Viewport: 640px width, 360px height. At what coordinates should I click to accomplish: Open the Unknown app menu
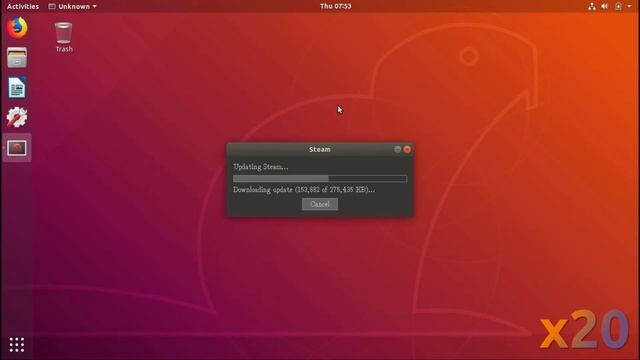[x=73, y=6]
